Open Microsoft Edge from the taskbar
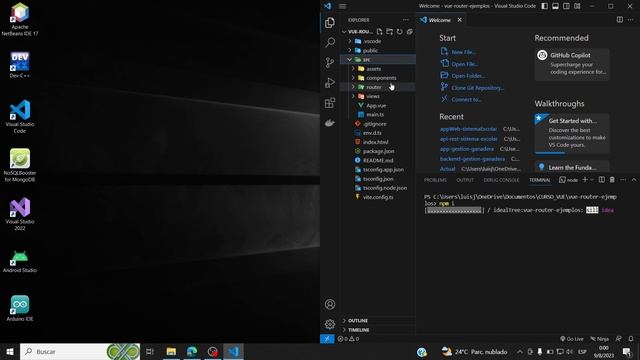Viewport: 640px width, 360px height. point(192,351)
